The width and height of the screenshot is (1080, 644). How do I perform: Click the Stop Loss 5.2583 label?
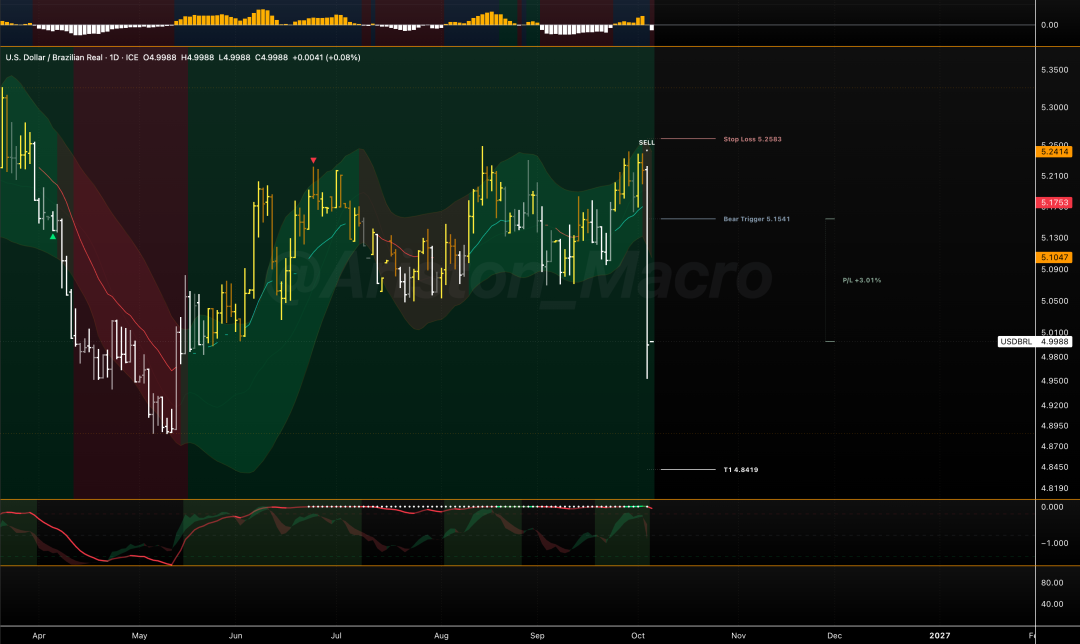[752, 139]
